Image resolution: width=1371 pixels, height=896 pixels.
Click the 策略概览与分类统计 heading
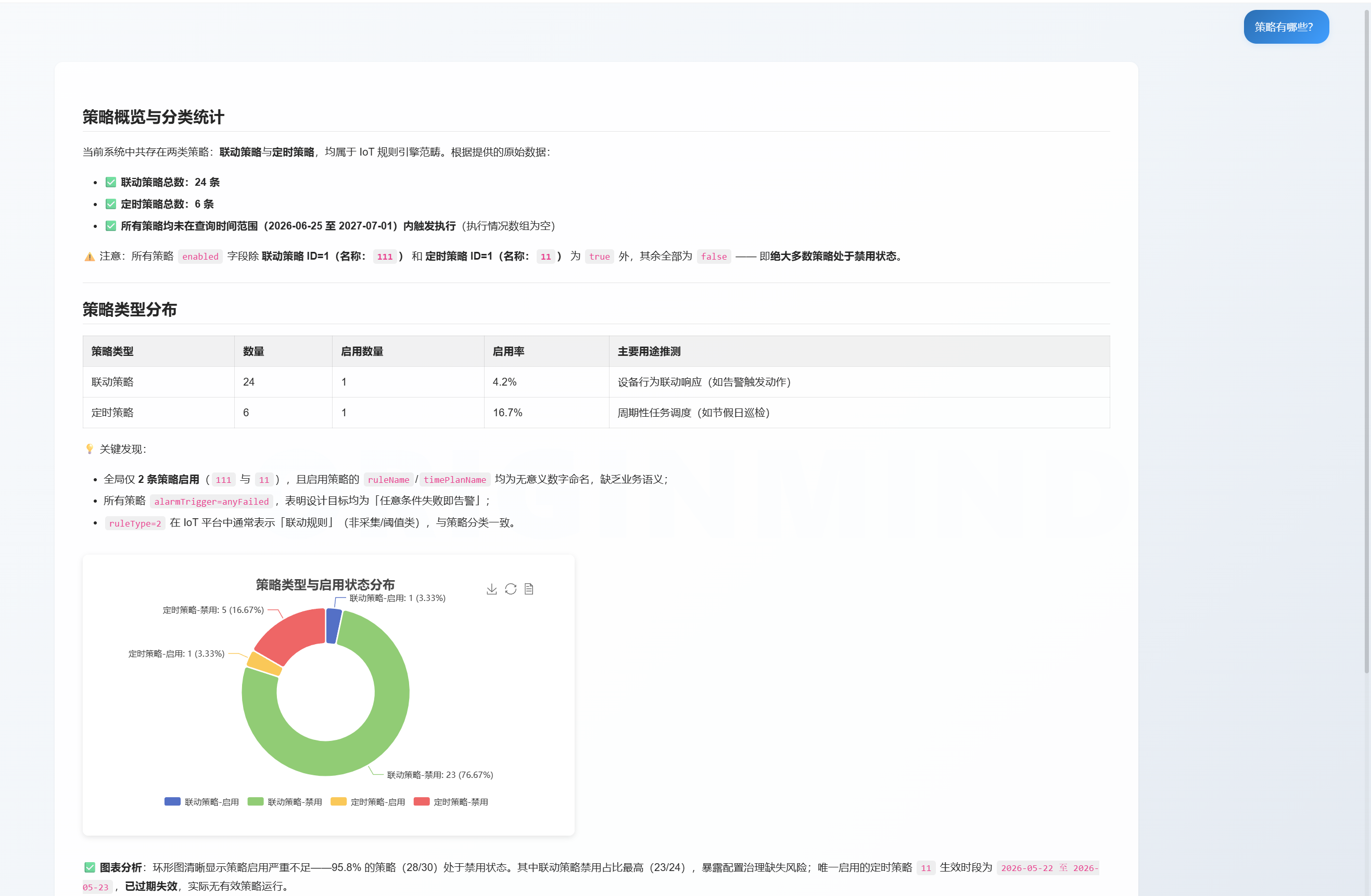click(x=153, y=117)
